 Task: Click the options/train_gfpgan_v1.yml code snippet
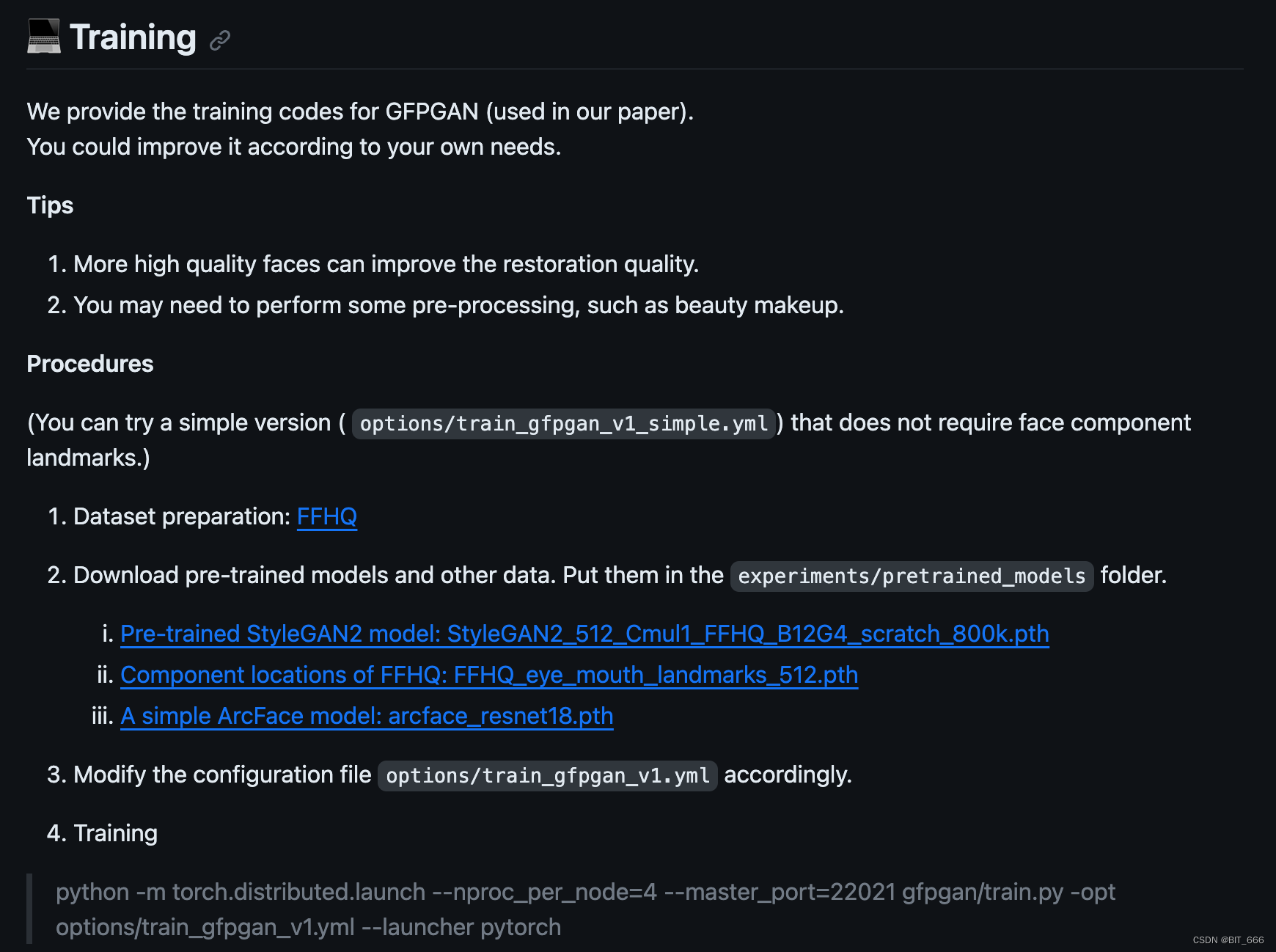tap(547, 775)
